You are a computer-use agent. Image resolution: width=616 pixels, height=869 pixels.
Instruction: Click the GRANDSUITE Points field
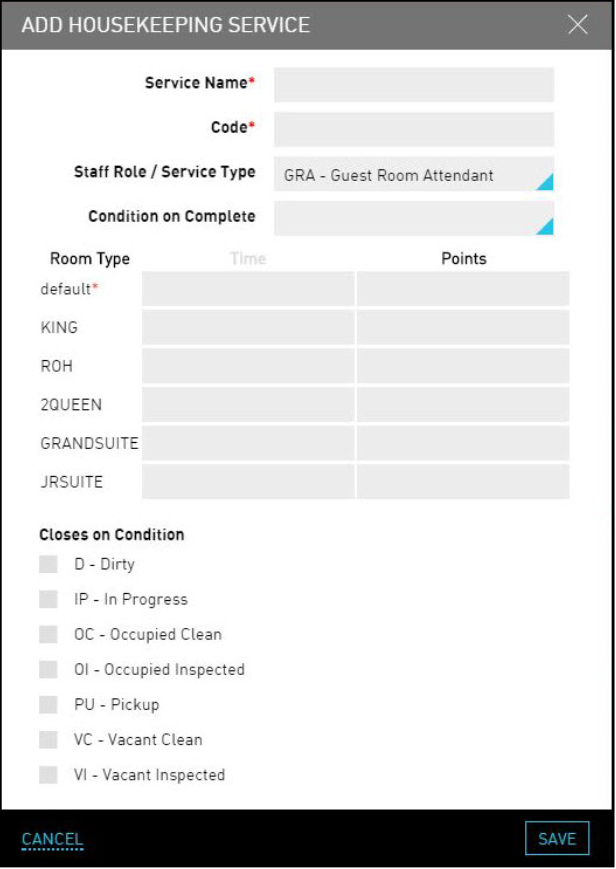tap(463, 443)
